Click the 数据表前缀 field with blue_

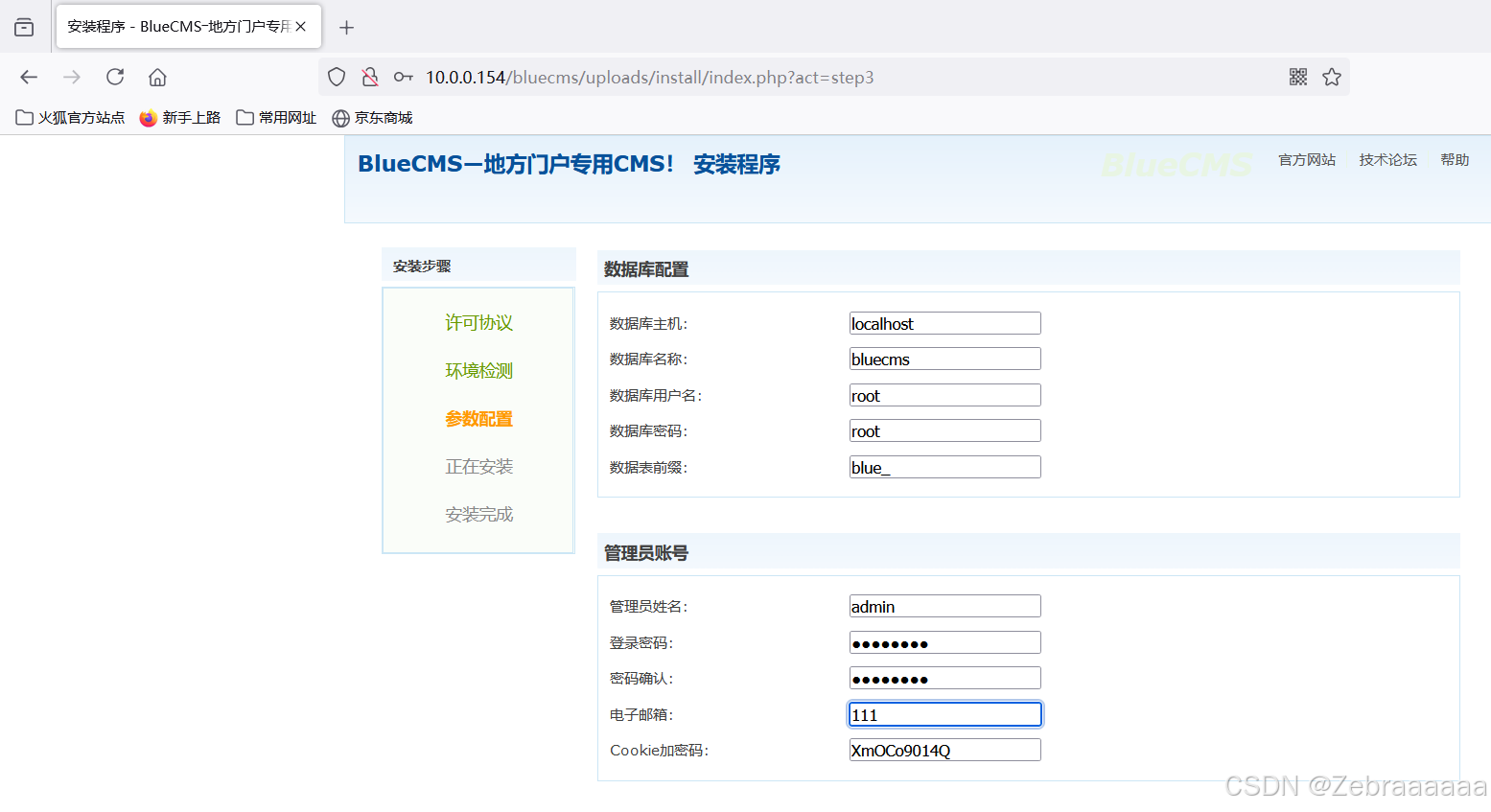pyautogui.click(x=944, y=467)
